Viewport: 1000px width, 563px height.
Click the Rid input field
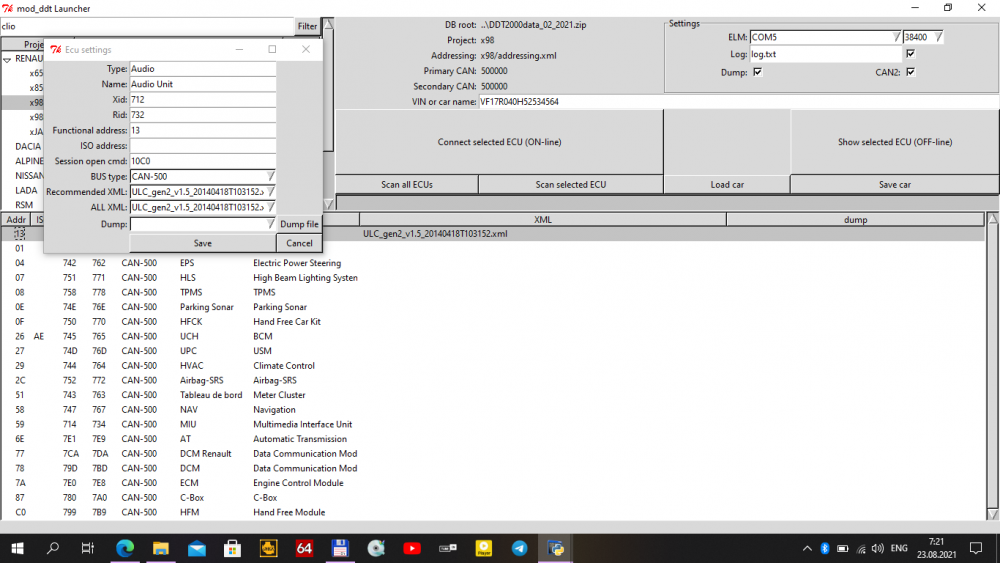coord(203,115)
